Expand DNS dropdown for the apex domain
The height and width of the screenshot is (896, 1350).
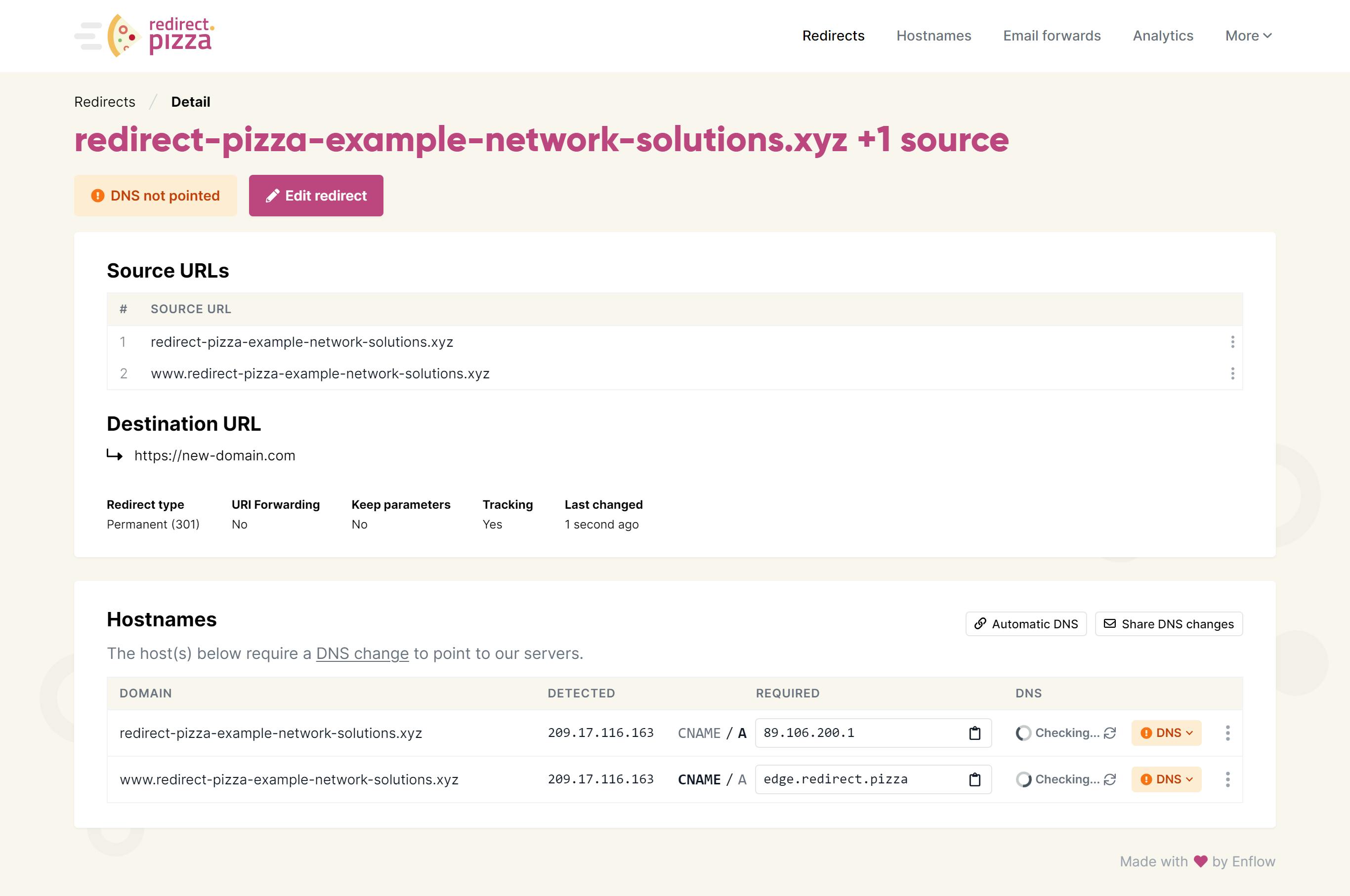(x=1166, y=733)
